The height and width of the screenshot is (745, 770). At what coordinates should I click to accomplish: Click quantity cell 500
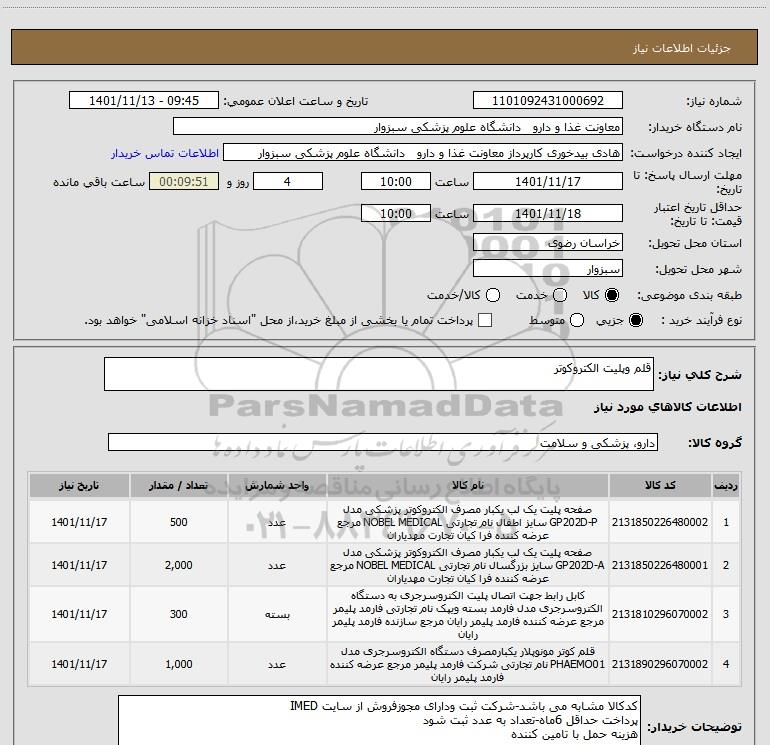(x=179, y=522)
